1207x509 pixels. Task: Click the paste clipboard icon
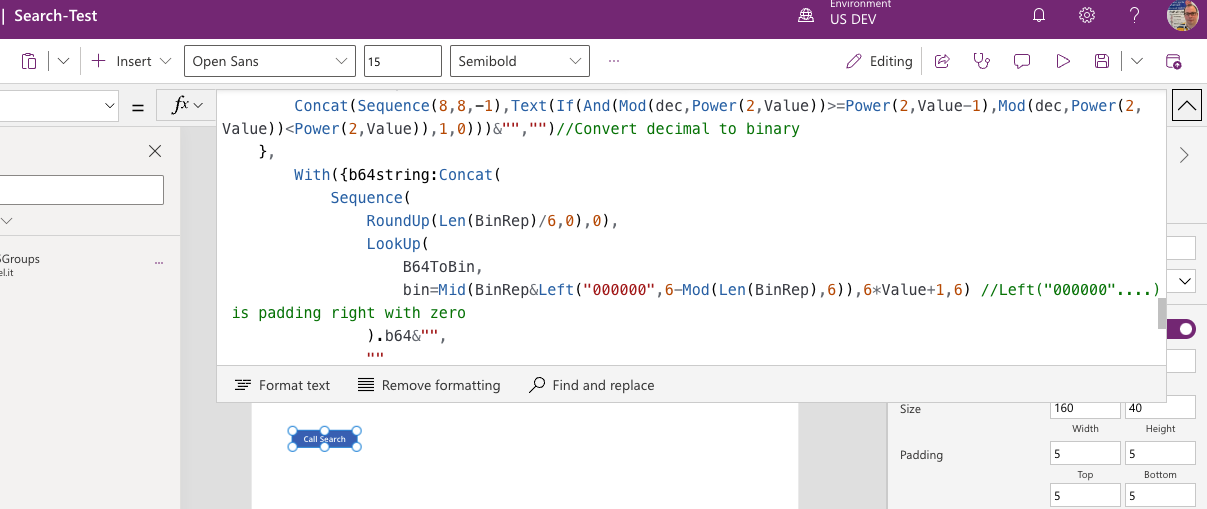click(x=29, y=61)
